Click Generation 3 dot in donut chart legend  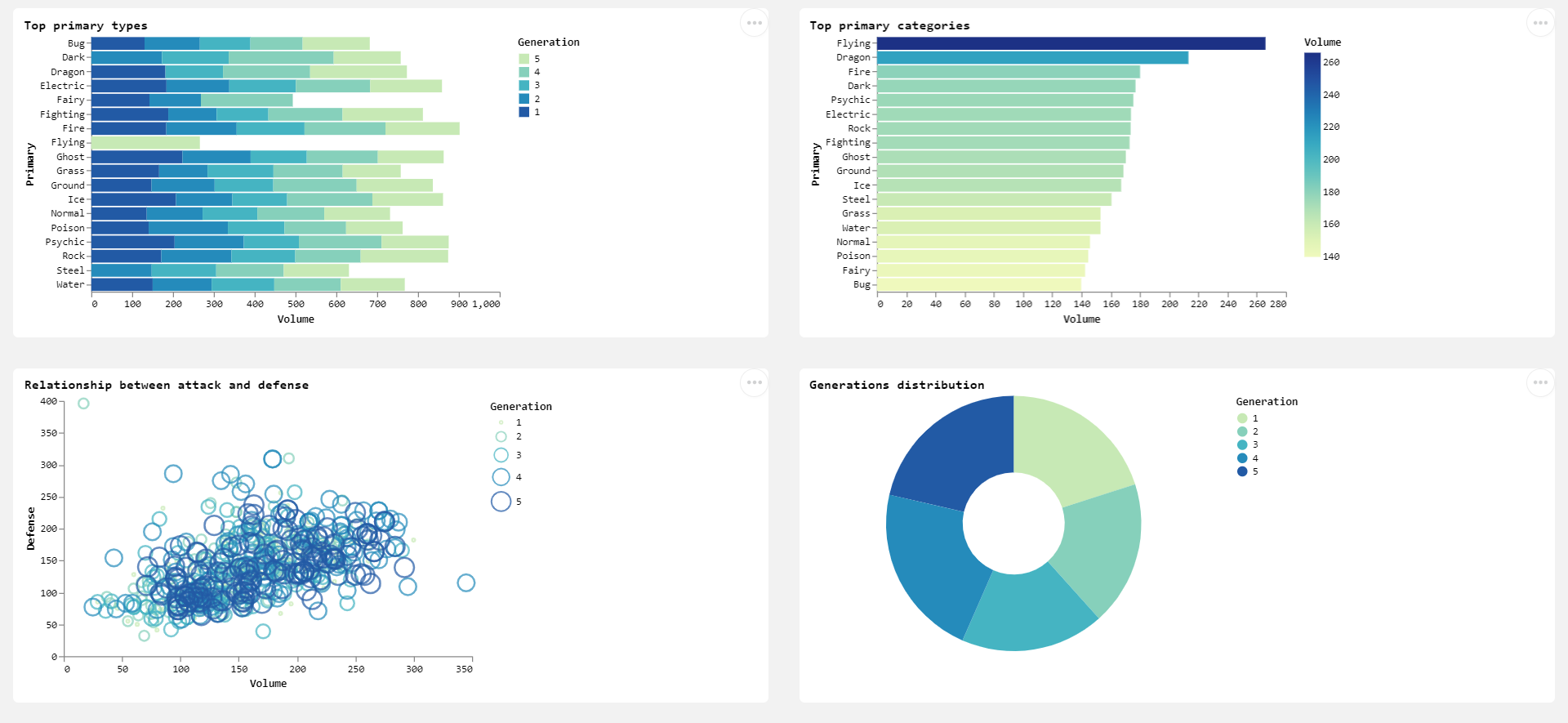pyautogui.click(x=1242, y=445)
